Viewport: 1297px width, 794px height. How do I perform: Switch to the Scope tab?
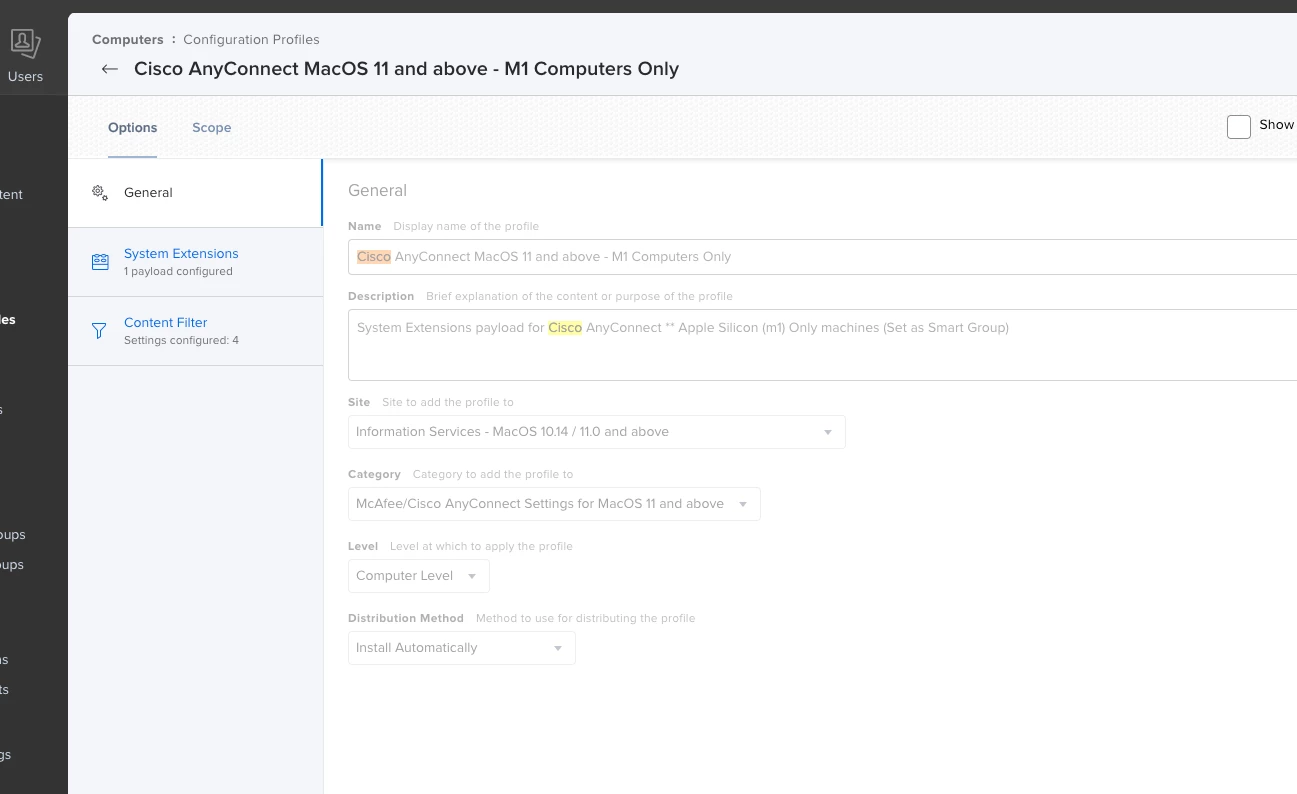coord(211,127)
